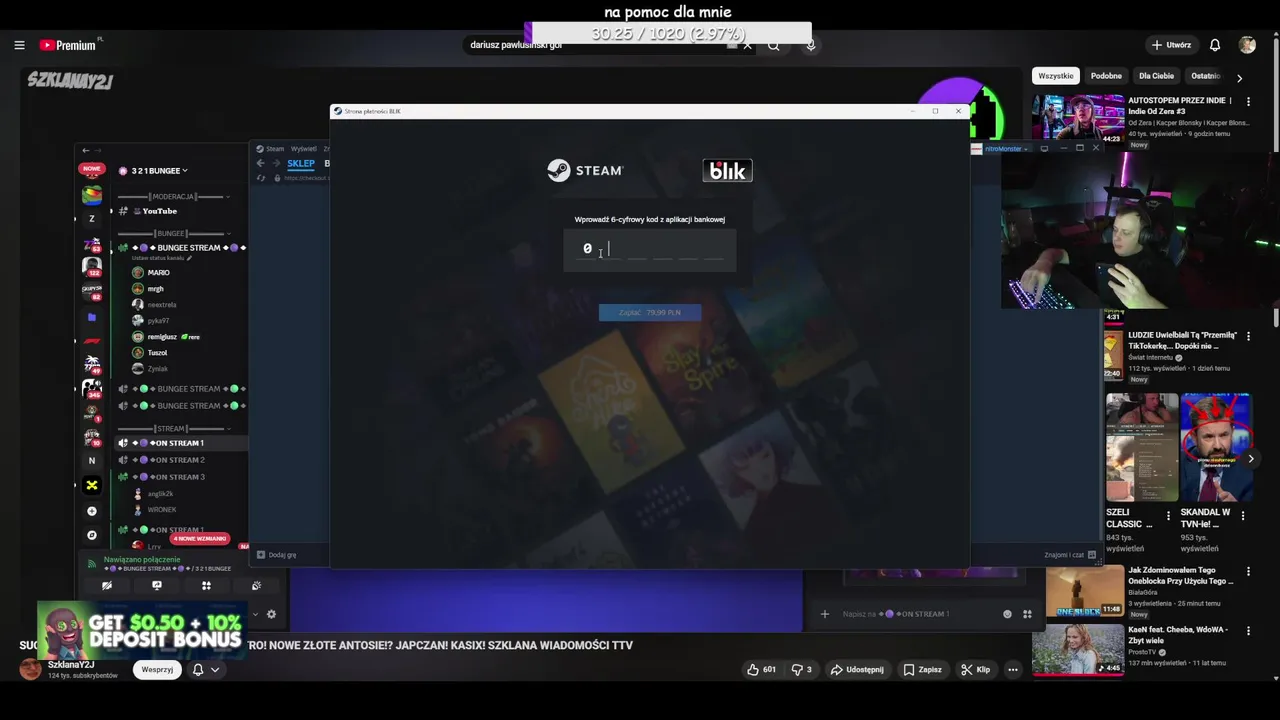Open the KaeN feat. Cheeba video thumbnail
Viewport: 1280px width, 720px height.
point(1078,649)
